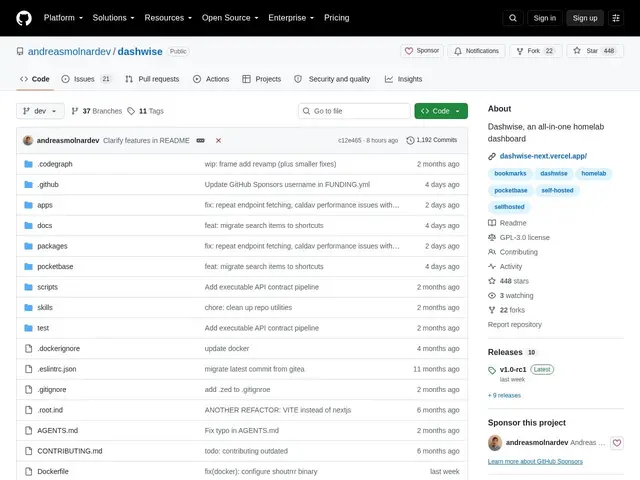Select the homelab topic tag
The image size is (640, 480).
coord(593,173)
